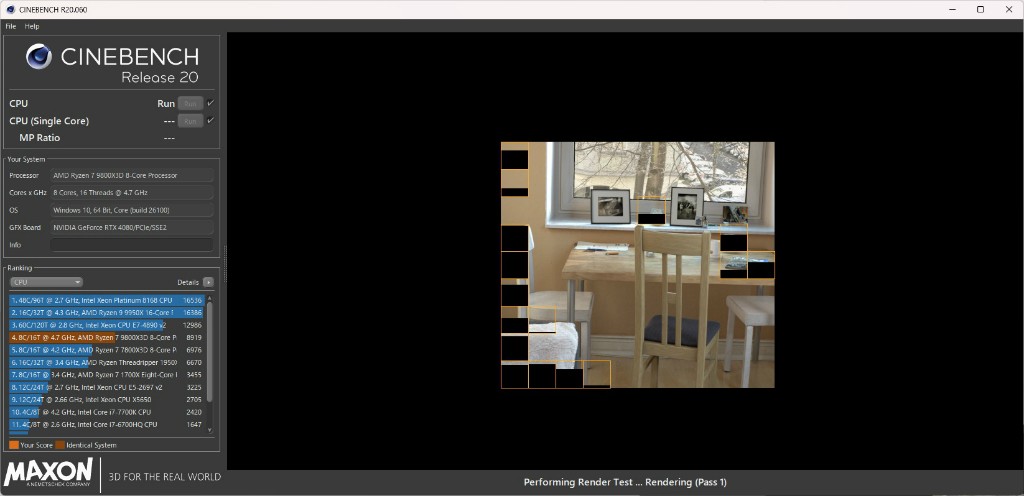Open the CPU ranking type dropdown
This screenshot has width=1024, height=496.
pos(46,282)
